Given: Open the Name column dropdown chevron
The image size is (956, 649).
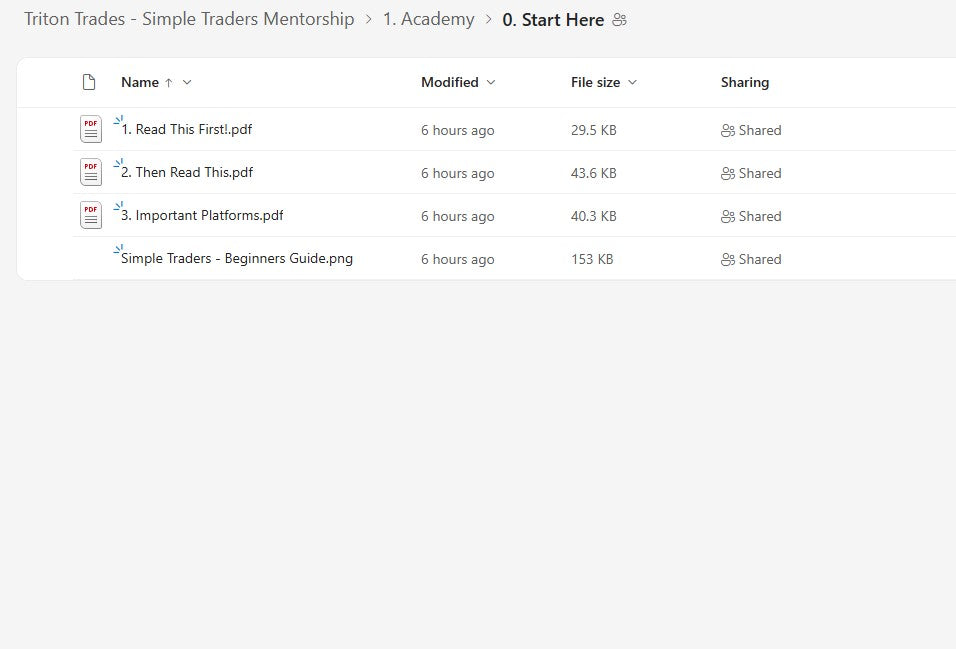Looking at the screenshot, I should [186, 82].
